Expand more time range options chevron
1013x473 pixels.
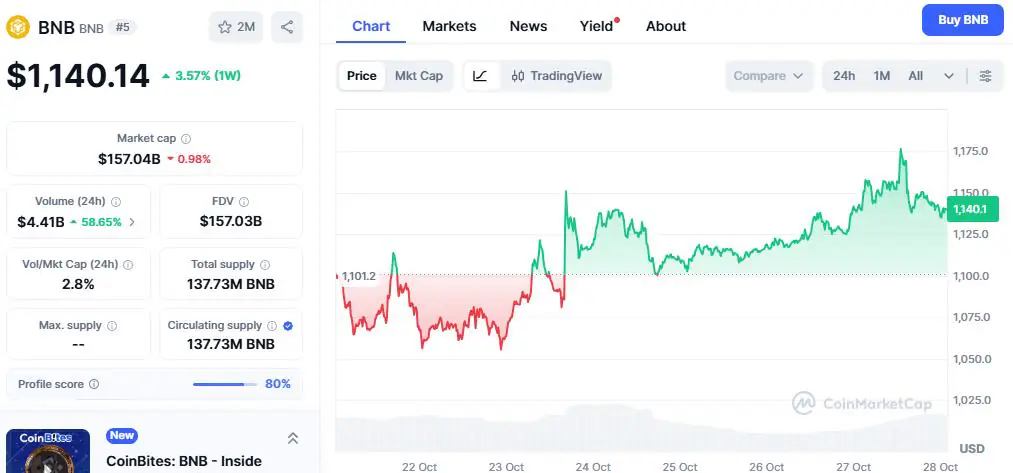click(948, 76)
